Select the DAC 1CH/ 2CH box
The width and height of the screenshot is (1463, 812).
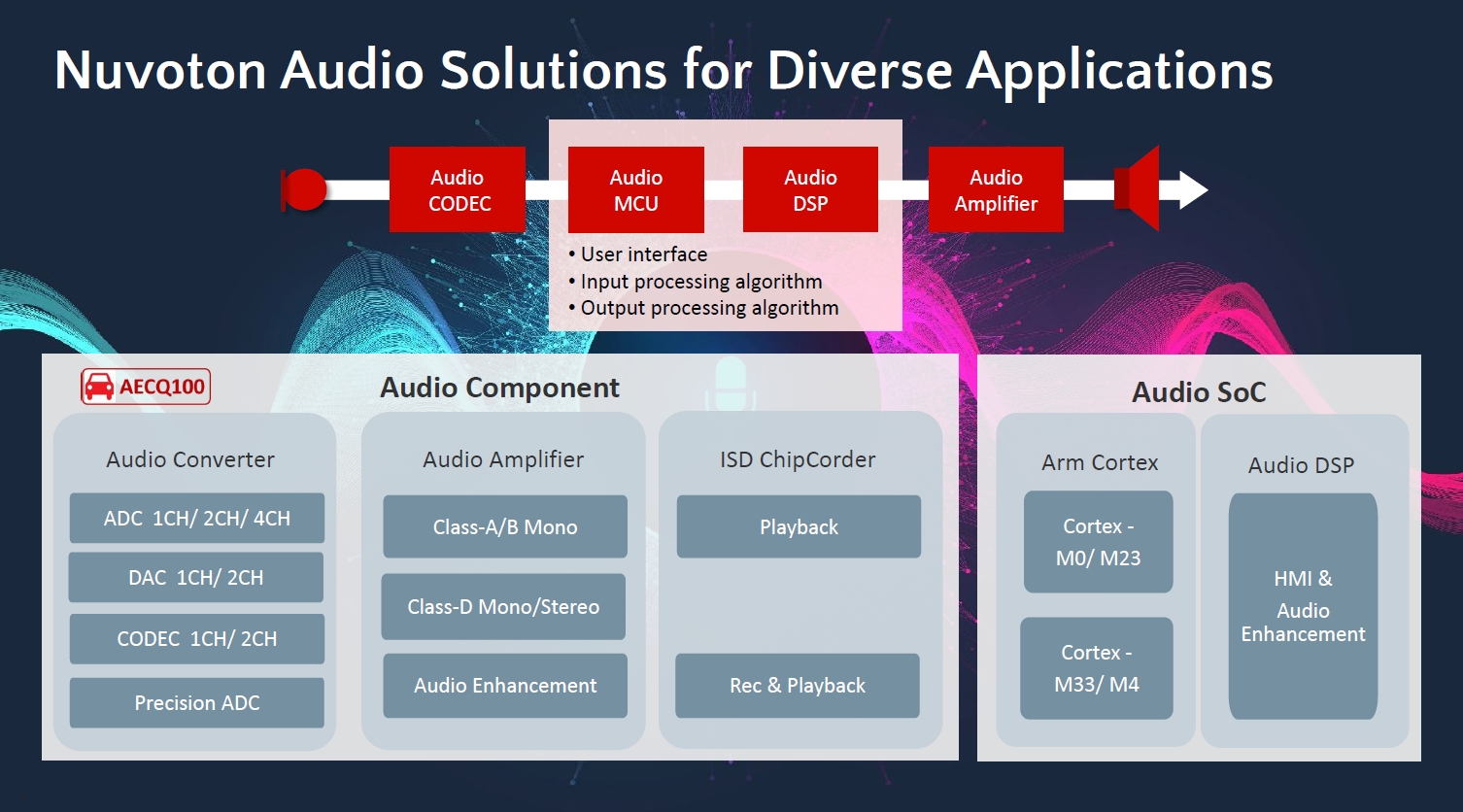tap(196, 577)
